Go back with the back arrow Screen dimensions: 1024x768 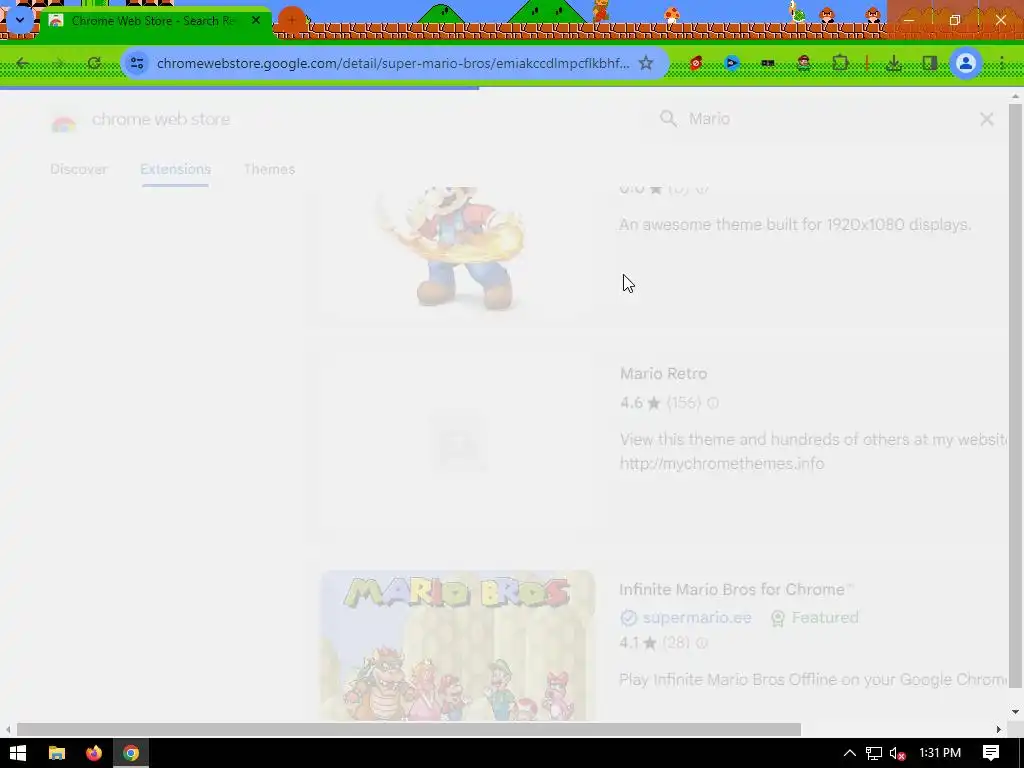pos(23,63)
